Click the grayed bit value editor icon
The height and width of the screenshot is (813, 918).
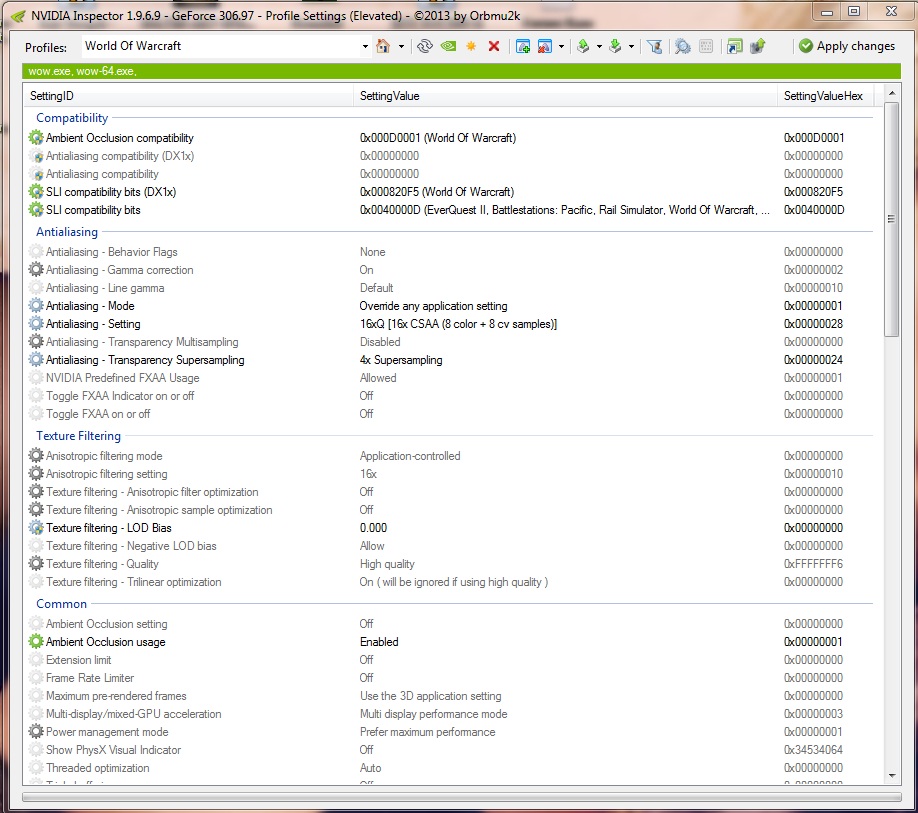point(706,46)
